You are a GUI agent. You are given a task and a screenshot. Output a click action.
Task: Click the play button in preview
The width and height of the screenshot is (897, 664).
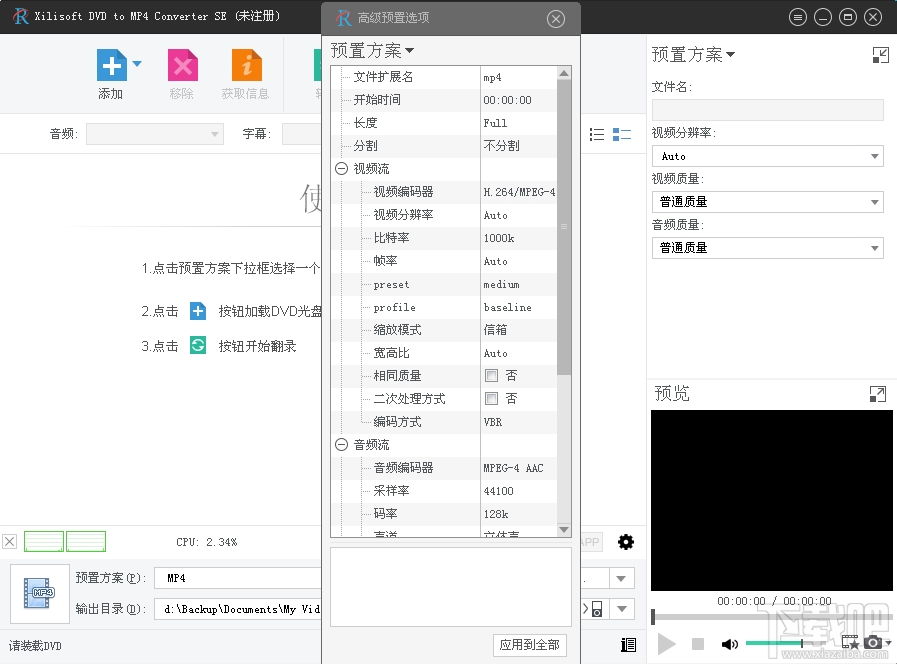click(x=666, y=645)
